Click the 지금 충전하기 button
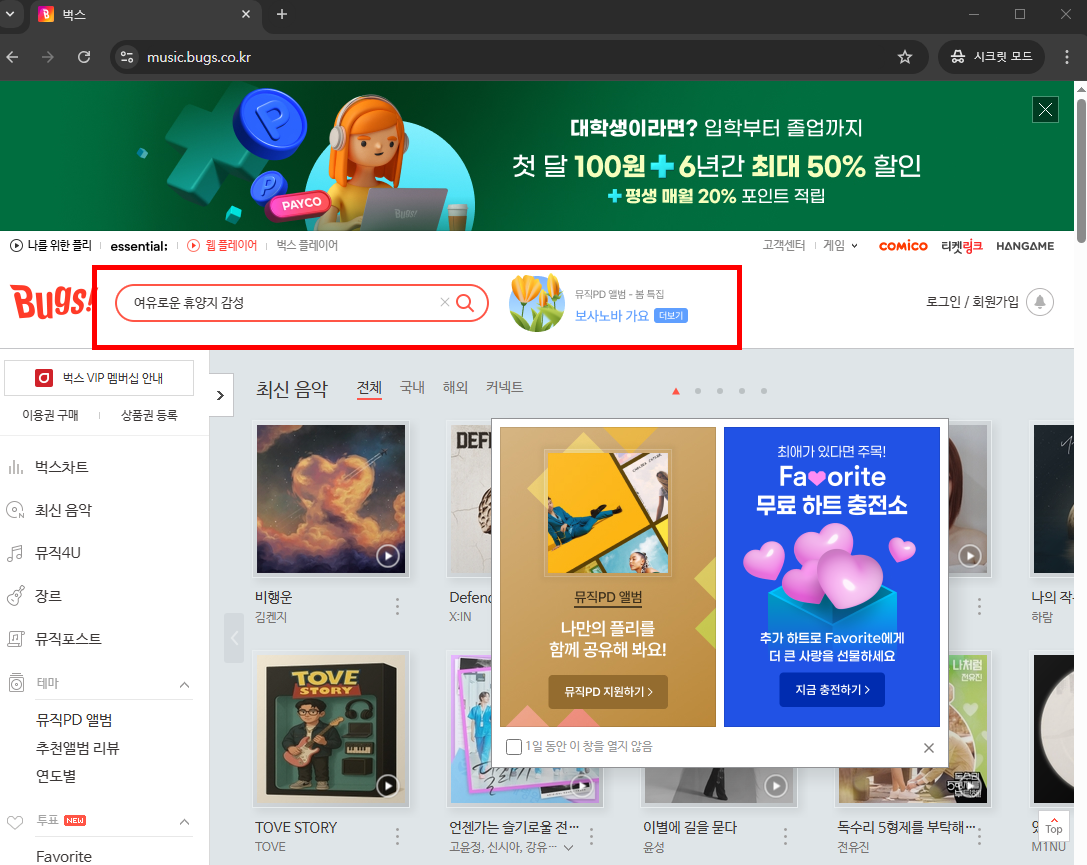 (x=831, y=689)
